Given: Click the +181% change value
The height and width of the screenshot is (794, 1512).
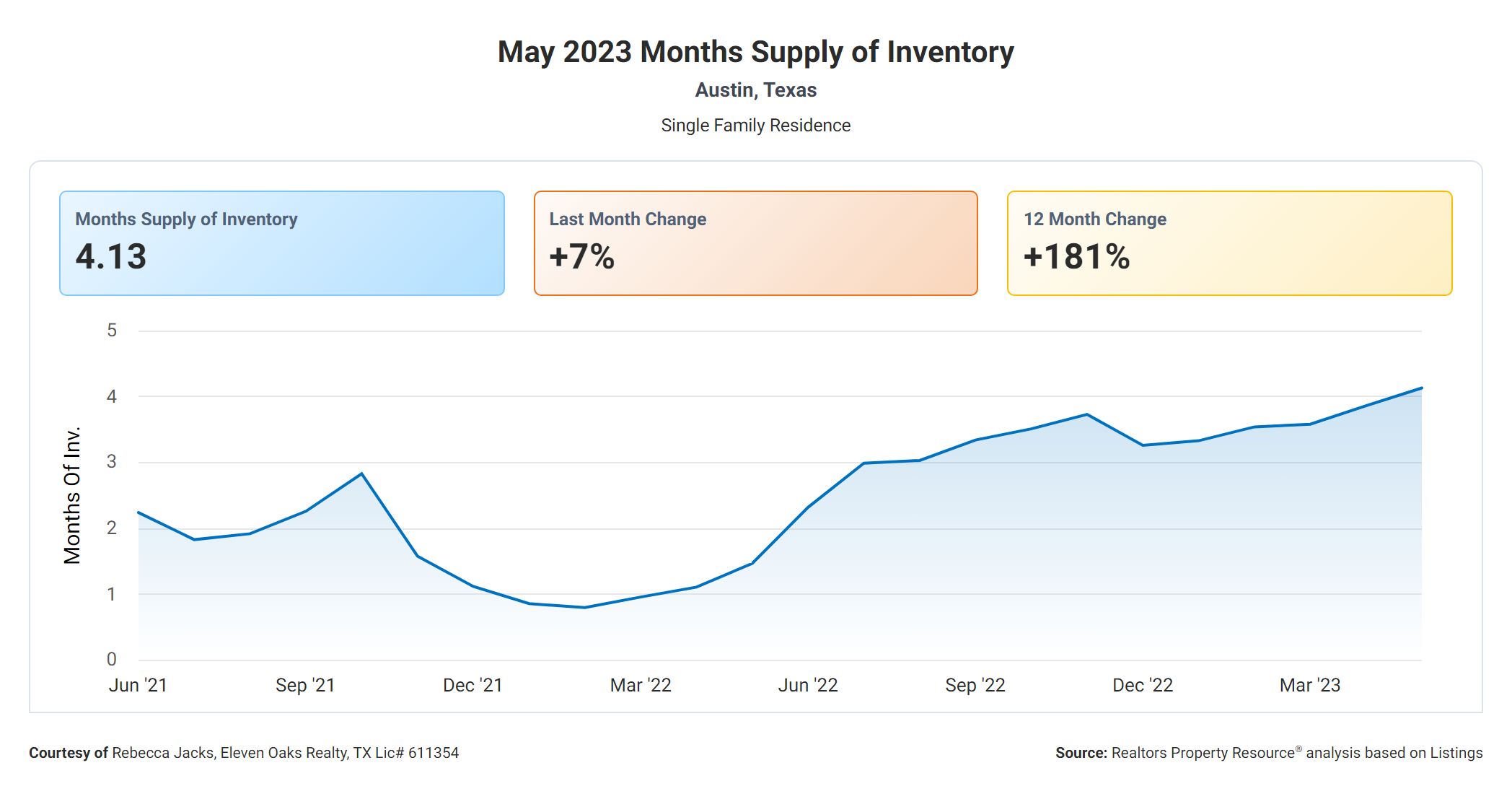Looking at the screenshot, I should (1076, 257).
